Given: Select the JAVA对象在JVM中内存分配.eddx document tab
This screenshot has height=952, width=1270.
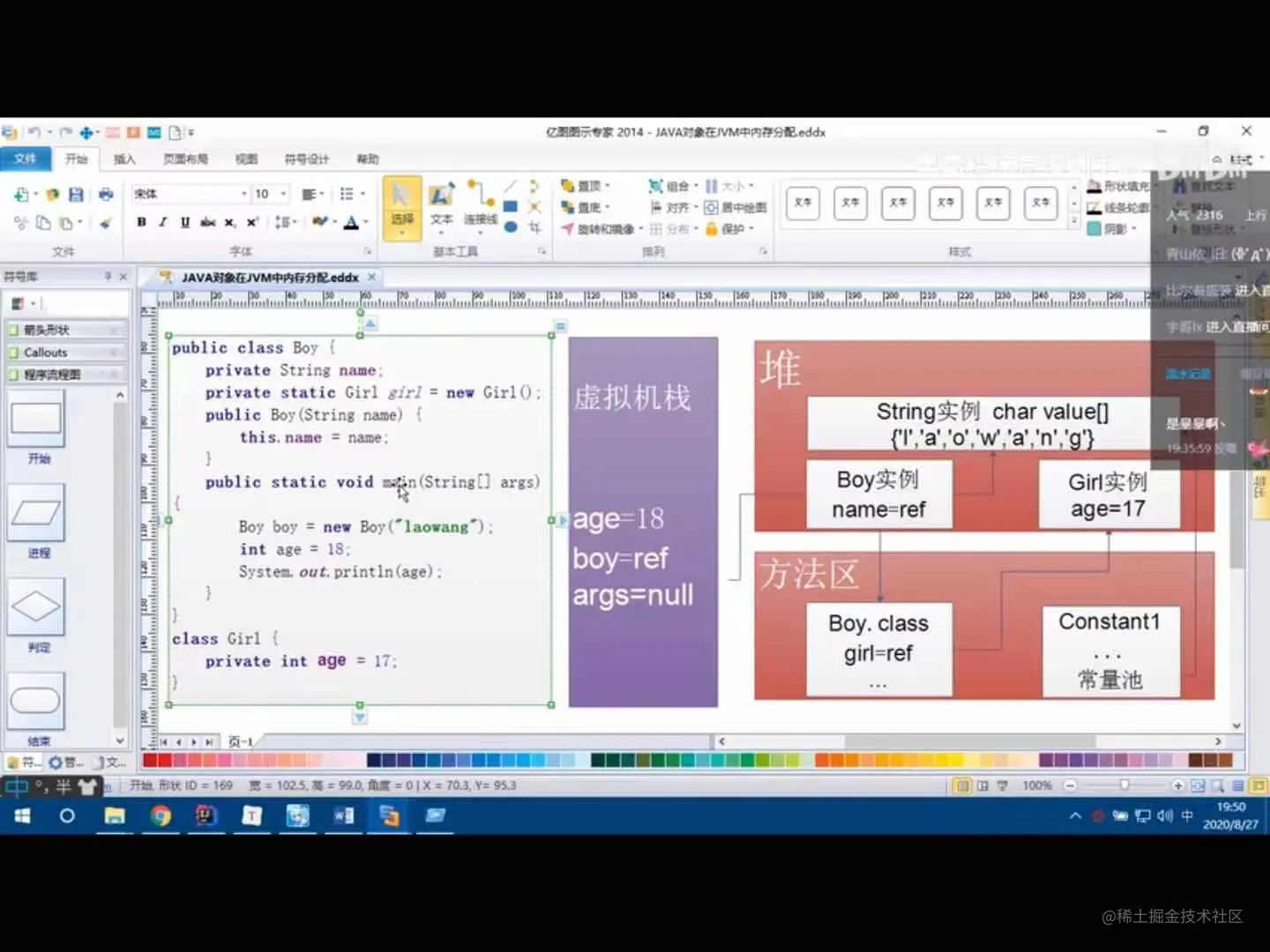Looking at the screenshot, I should [270, 278].
